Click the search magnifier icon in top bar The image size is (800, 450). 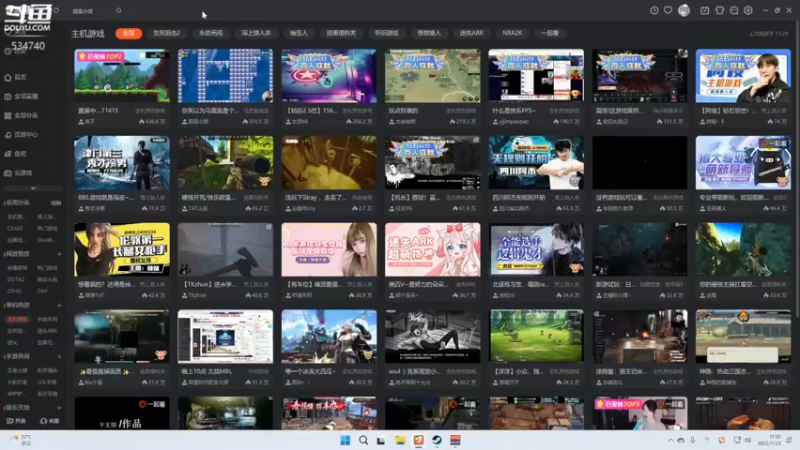[118, 10]
